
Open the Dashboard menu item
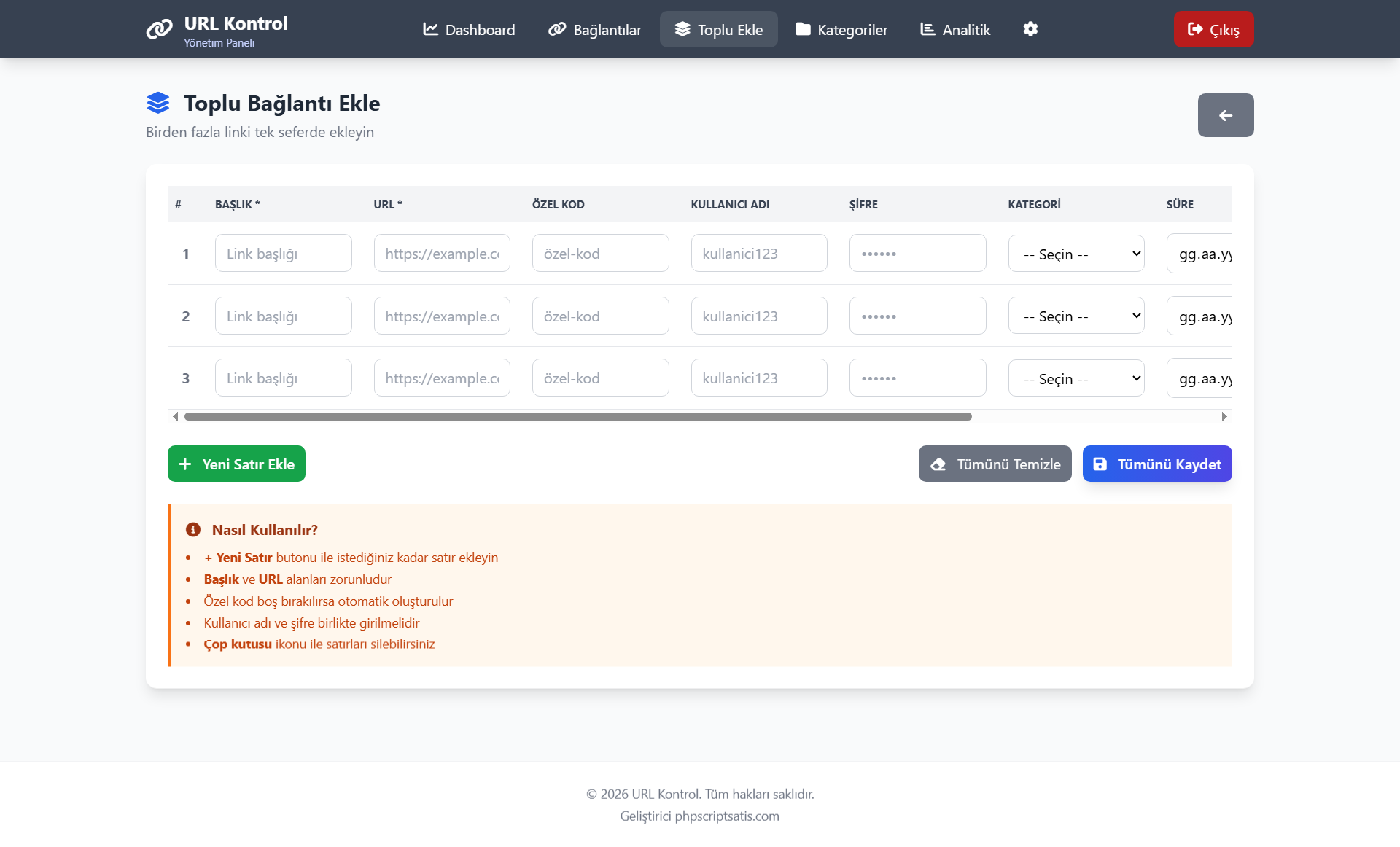coord(469,29)
